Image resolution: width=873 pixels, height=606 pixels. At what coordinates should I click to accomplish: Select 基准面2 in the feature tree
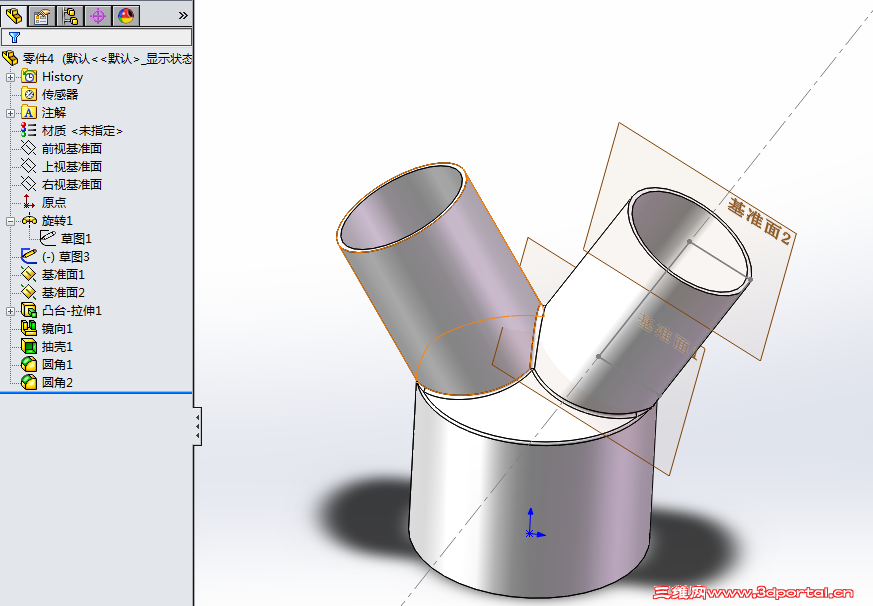coord(63,292)
